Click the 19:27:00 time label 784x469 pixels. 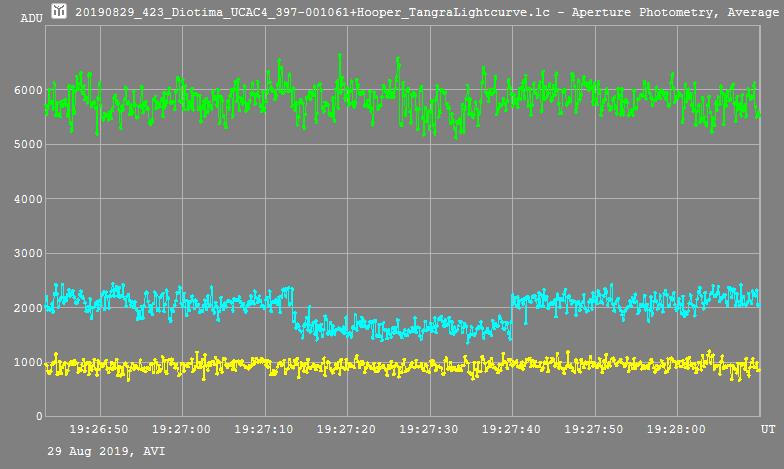181,429
